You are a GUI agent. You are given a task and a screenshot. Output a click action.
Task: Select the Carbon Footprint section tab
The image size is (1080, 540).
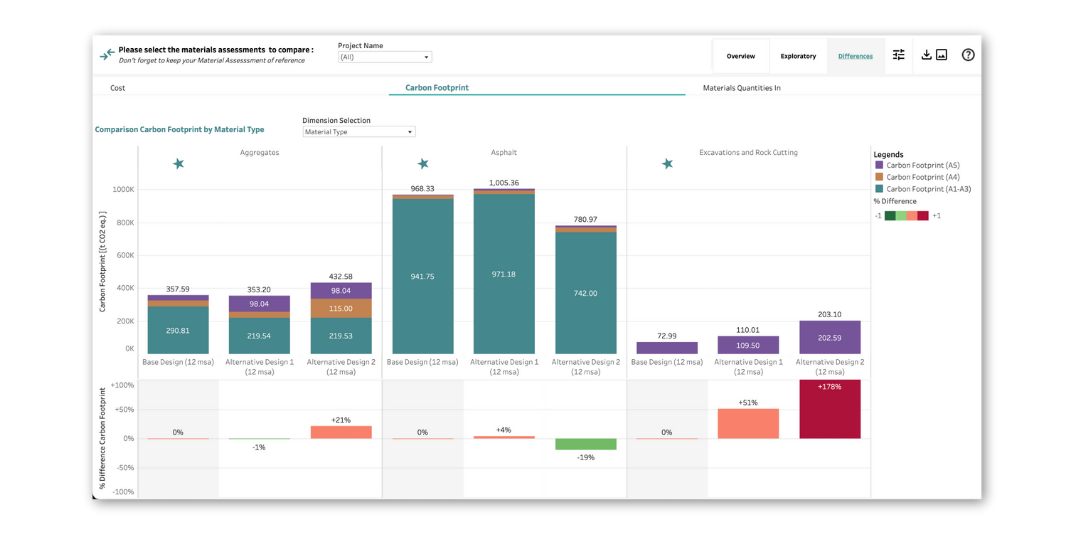click(437, 88)
